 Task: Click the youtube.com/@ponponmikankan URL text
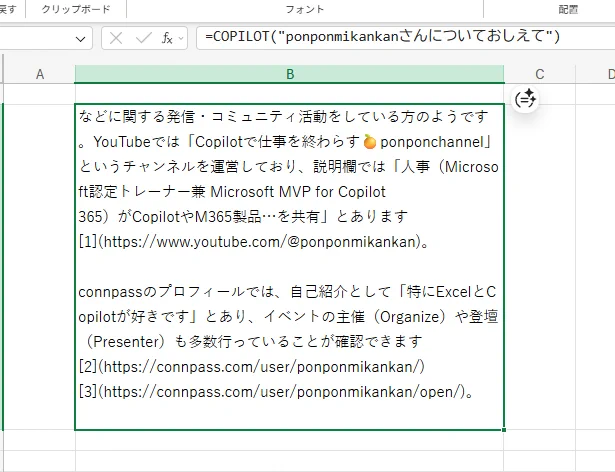click(x=259, y=242)
